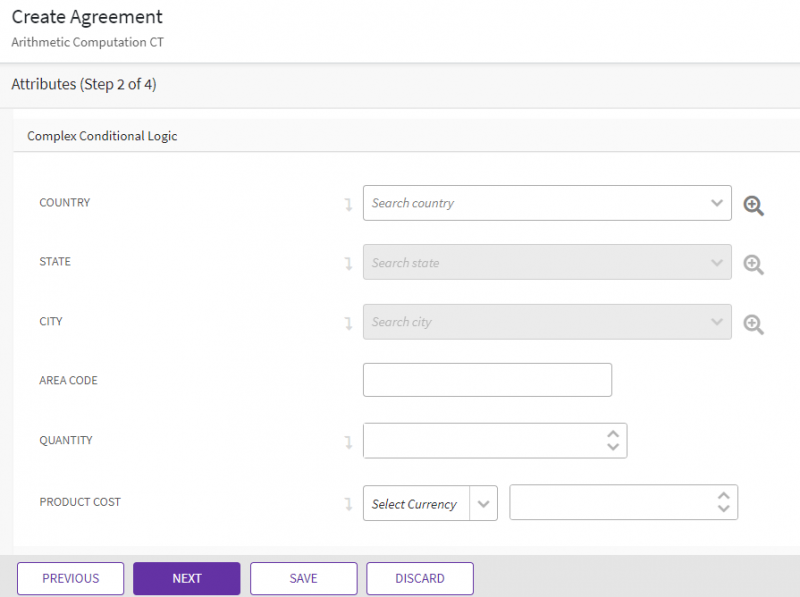The height and width of the screenshot is (597, 800).
Task: Discard the agreement with DISCARD
Action: (419, 578)
